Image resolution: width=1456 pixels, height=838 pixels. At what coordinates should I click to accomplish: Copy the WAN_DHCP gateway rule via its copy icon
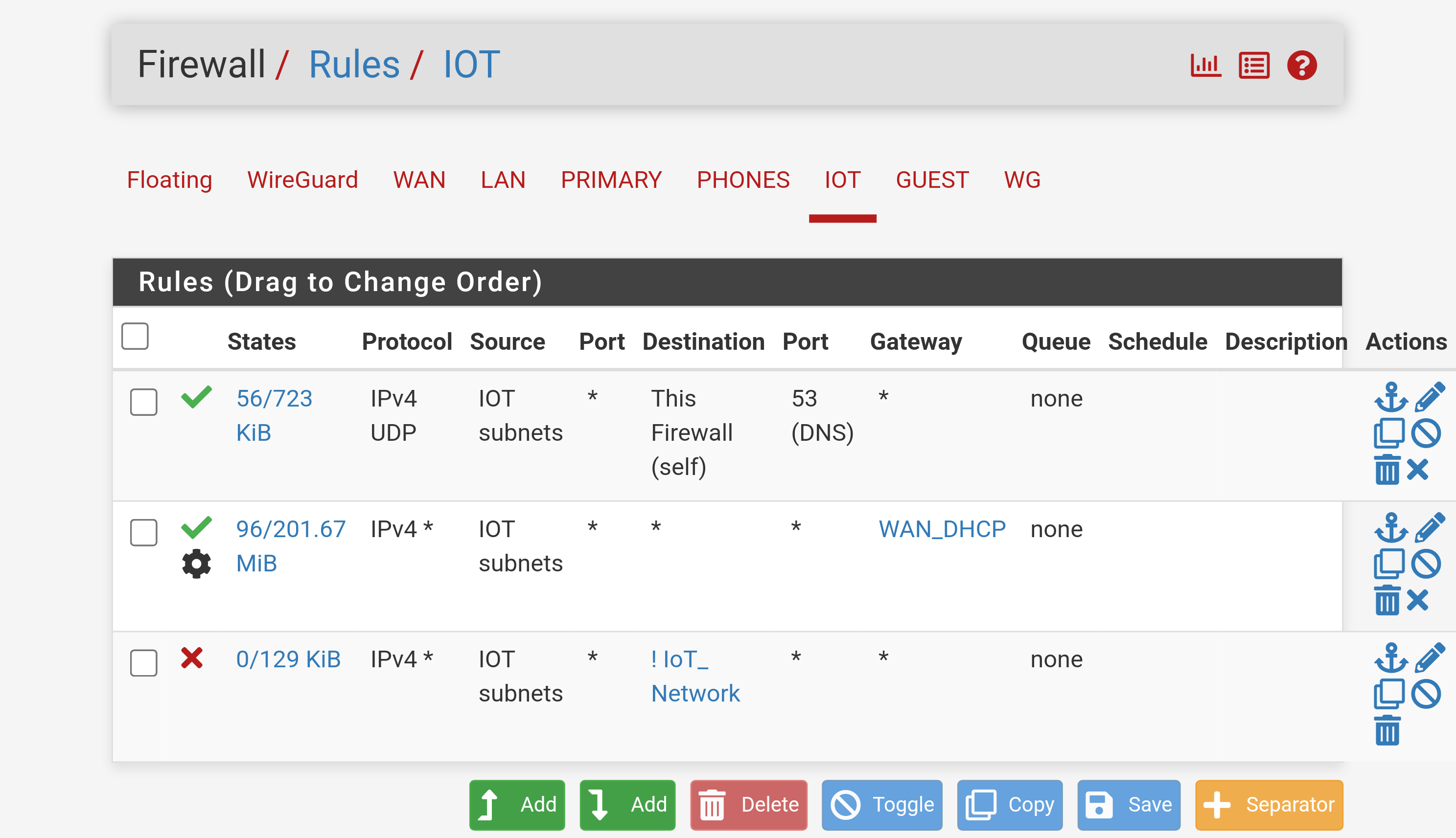pyautogui.click(x=1388, y=564)
